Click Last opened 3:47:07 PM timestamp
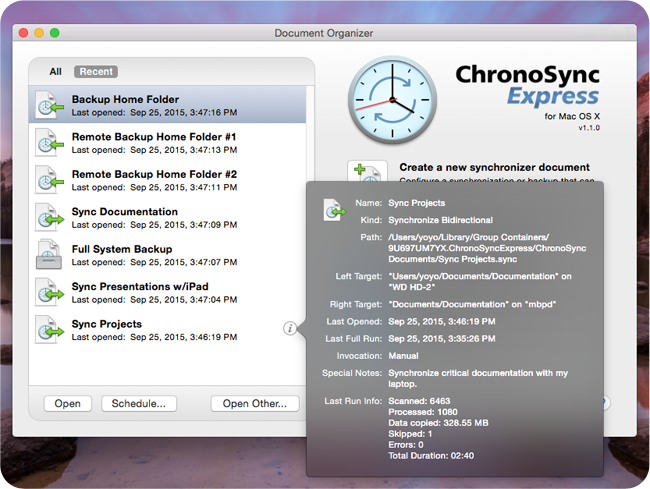Screen dimensions: 650x489 pos(154,262)
